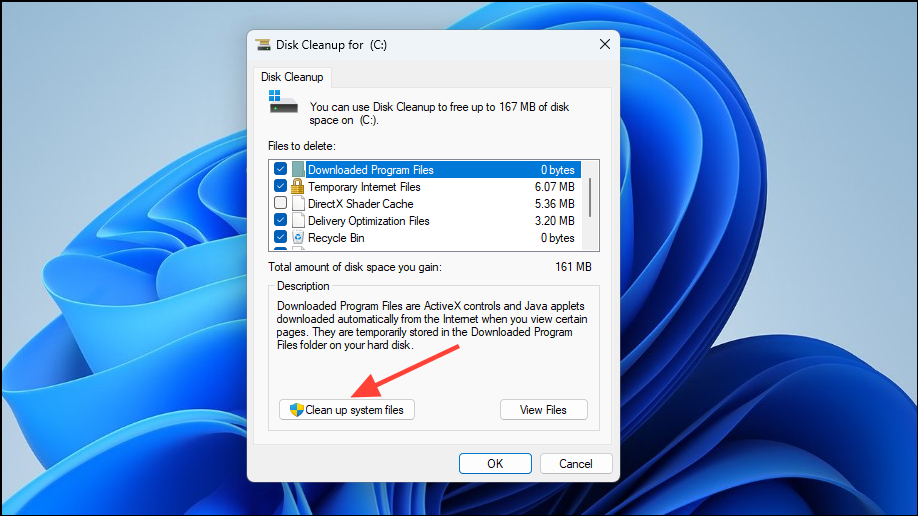The image size is (918, 516).
Task: Click the Description group label
Action: [x=303, y=286]
